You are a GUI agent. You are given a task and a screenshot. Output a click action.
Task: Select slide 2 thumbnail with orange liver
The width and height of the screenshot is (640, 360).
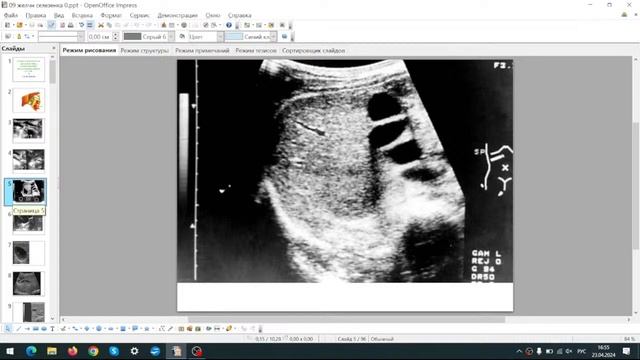click(29, 100)
